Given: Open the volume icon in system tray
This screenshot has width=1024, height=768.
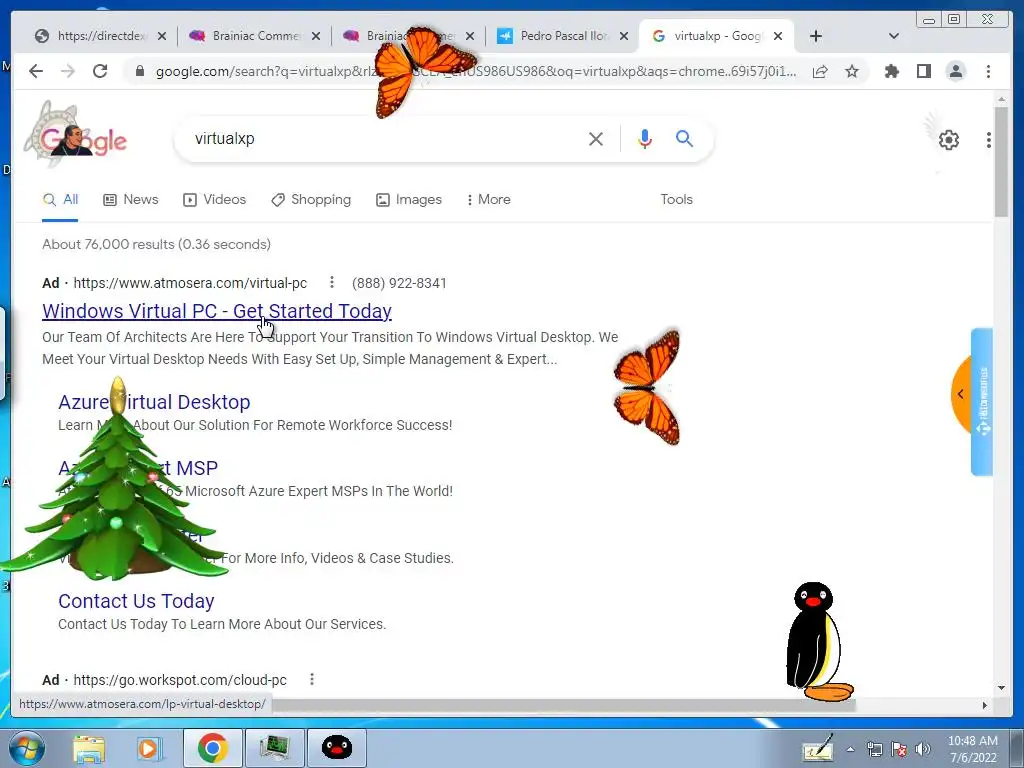Looking at the screenshot, I should click(923, 749).
